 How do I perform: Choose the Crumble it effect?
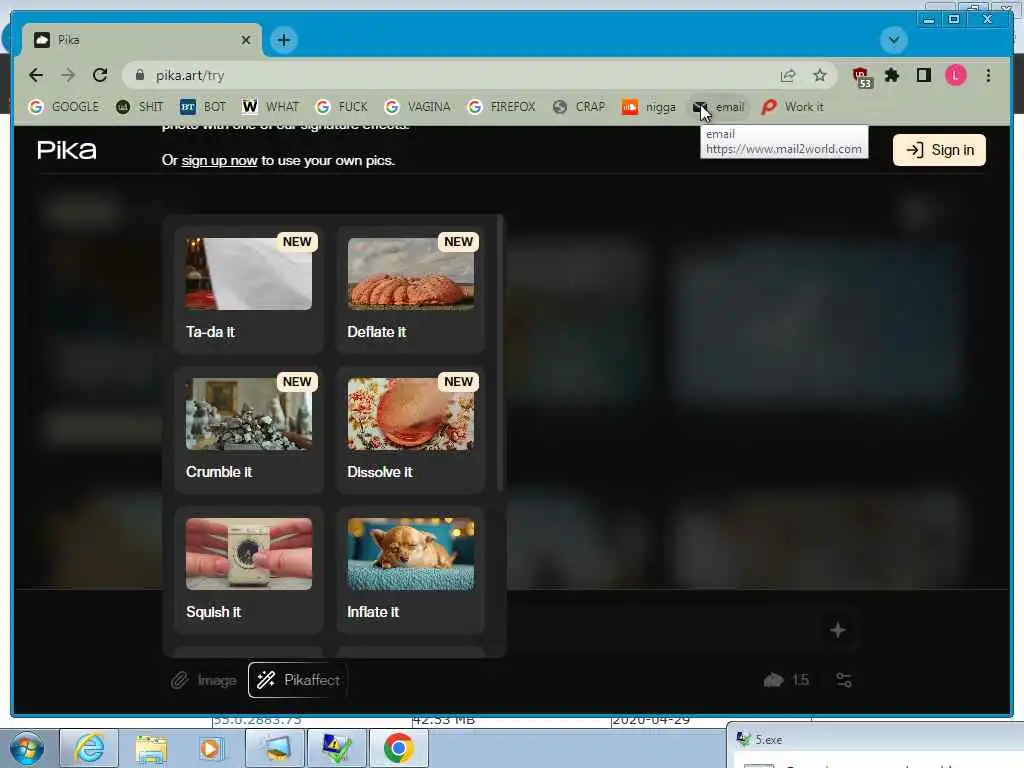pos(249,428)
